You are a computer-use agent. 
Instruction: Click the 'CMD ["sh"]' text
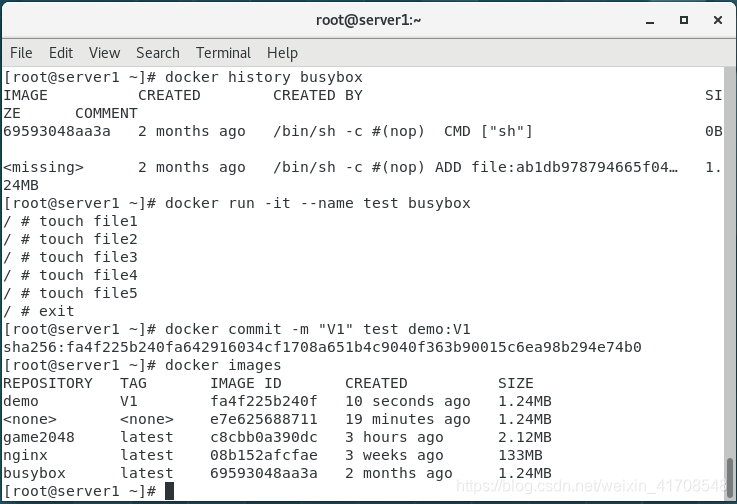pyautogui.click(x=488, y=131)
